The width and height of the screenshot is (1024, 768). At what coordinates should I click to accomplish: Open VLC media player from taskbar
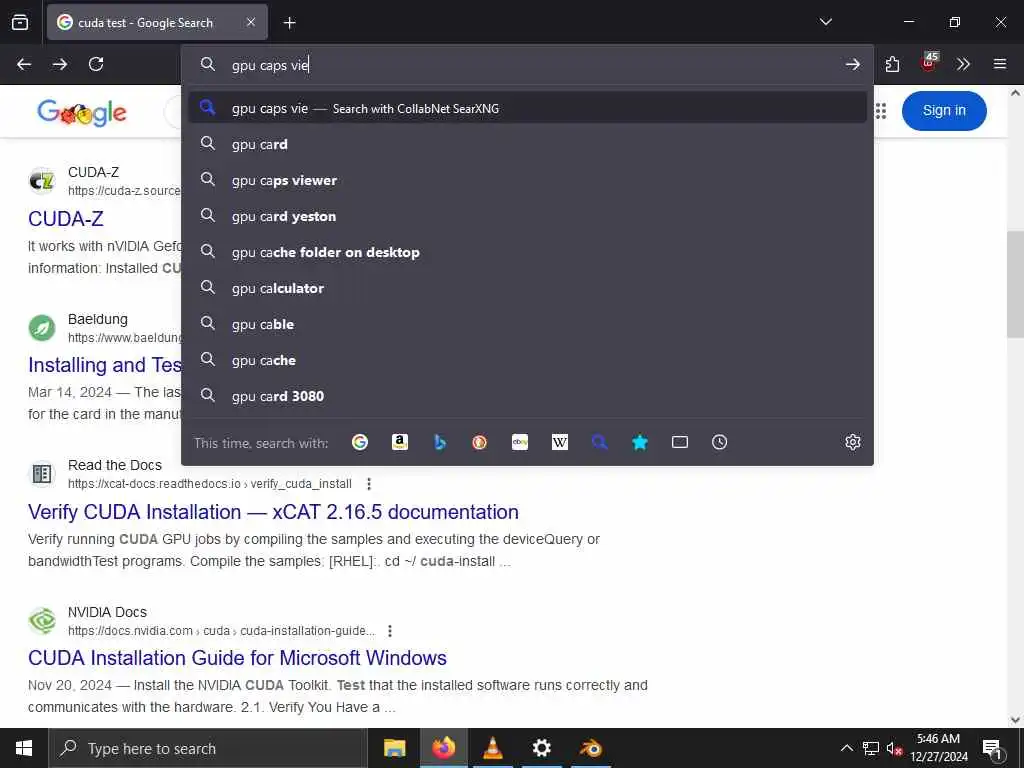[x=492, y=748]
